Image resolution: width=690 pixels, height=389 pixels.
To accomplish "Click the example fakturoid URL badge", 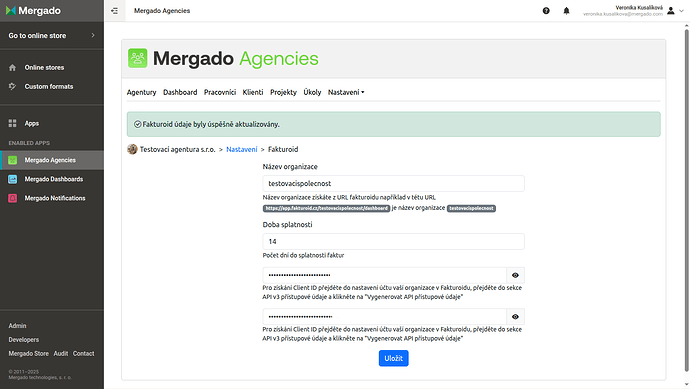I will tap(327, 208).
